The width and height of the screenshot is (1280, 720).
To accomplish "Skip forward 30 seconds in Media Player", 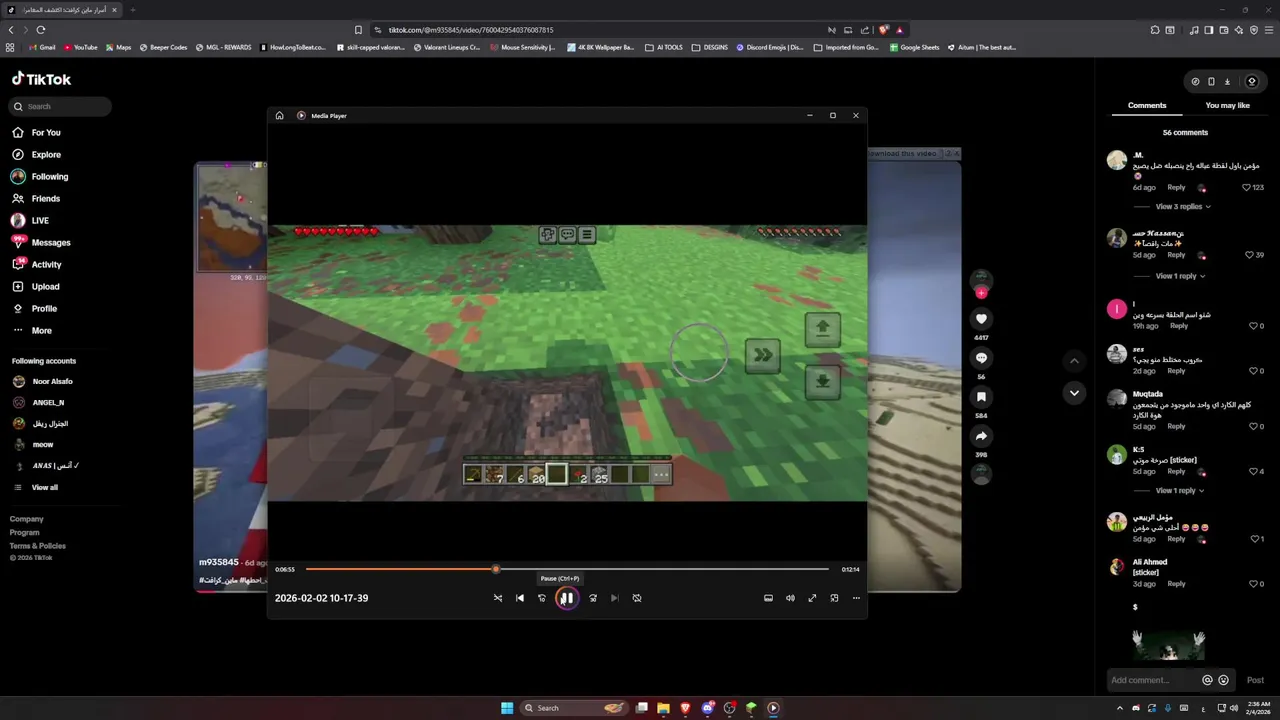I will pyautogui.click(x=593, y=598).
